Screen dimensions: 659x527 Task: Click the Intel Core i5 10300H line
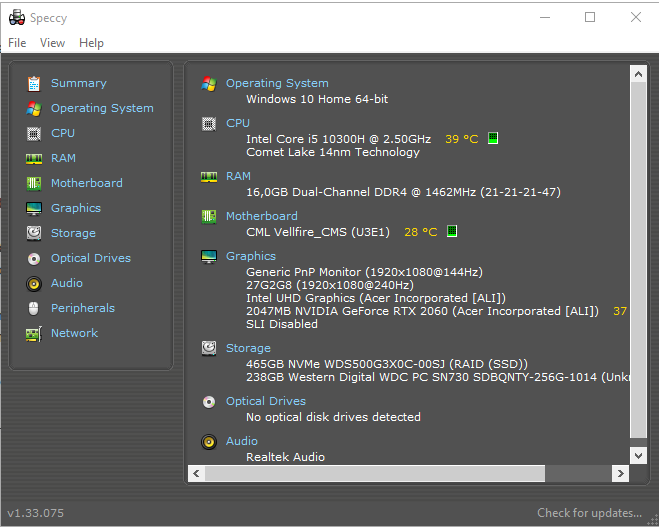pos(339,139)
